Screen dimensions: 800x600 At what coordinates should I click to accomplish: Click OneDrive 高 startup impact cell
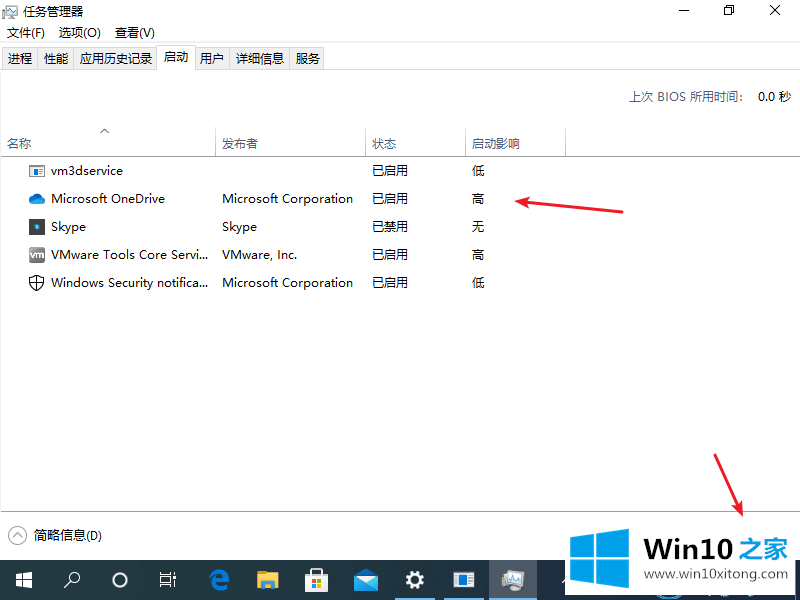(478, 198)
